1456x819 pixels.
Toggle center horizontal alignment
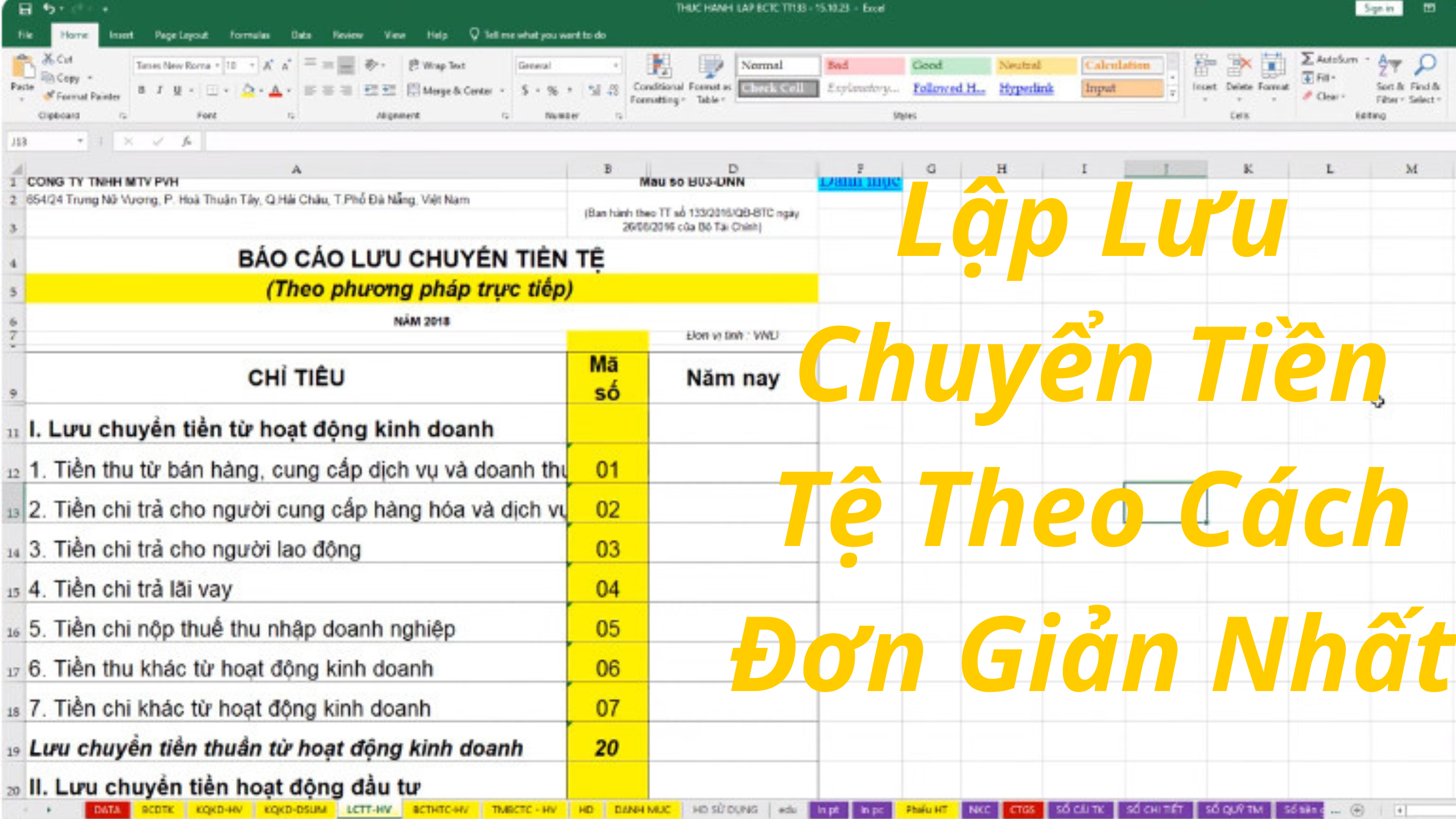tap(328, 90)
